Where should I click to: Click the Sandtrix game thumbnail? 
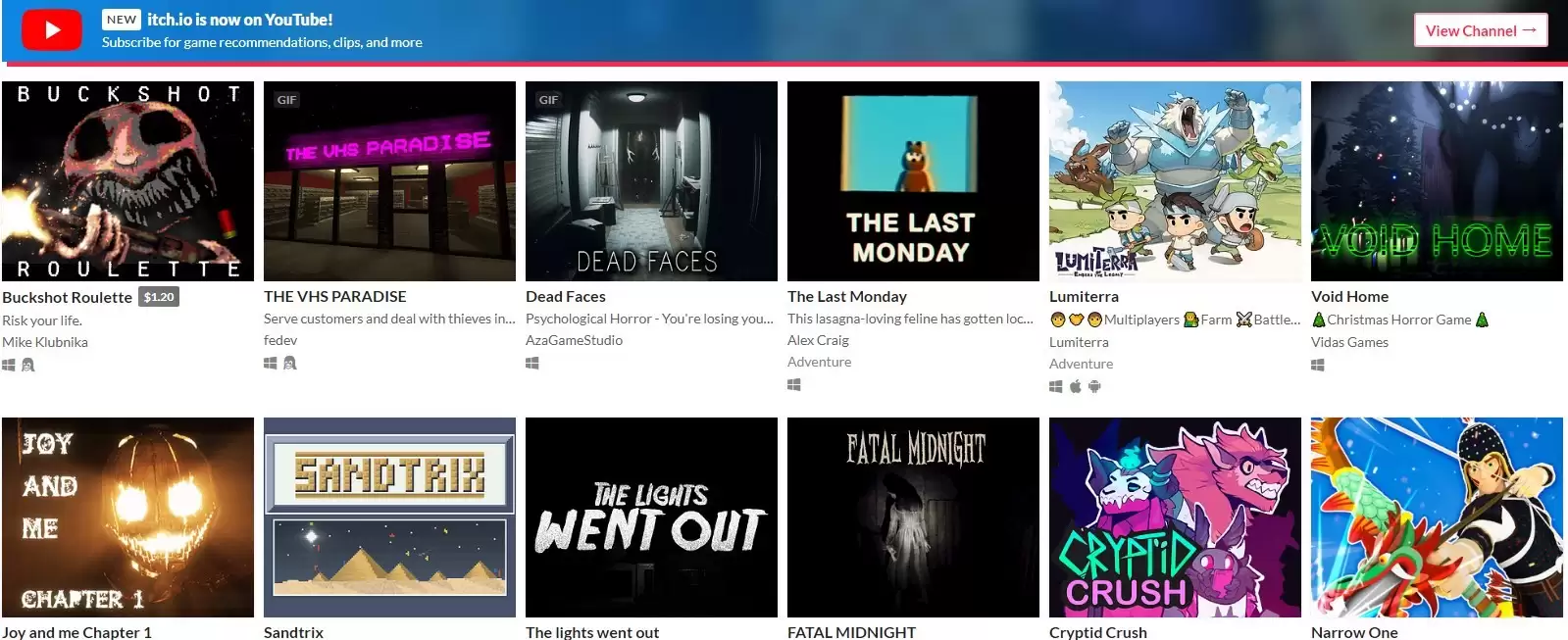tap(389, 517)
